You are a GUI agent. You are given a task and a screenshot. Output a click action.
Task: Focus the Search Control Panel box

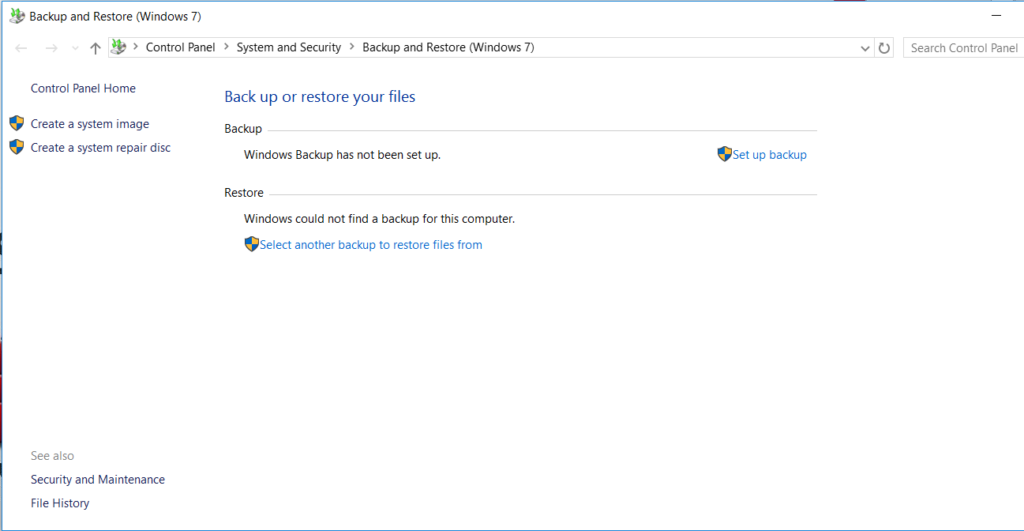coord(963,48)
